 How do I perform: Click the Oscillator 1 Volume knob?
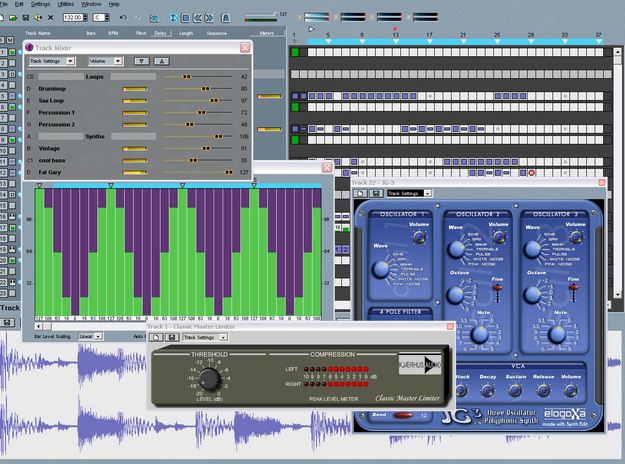coord(419,237)
